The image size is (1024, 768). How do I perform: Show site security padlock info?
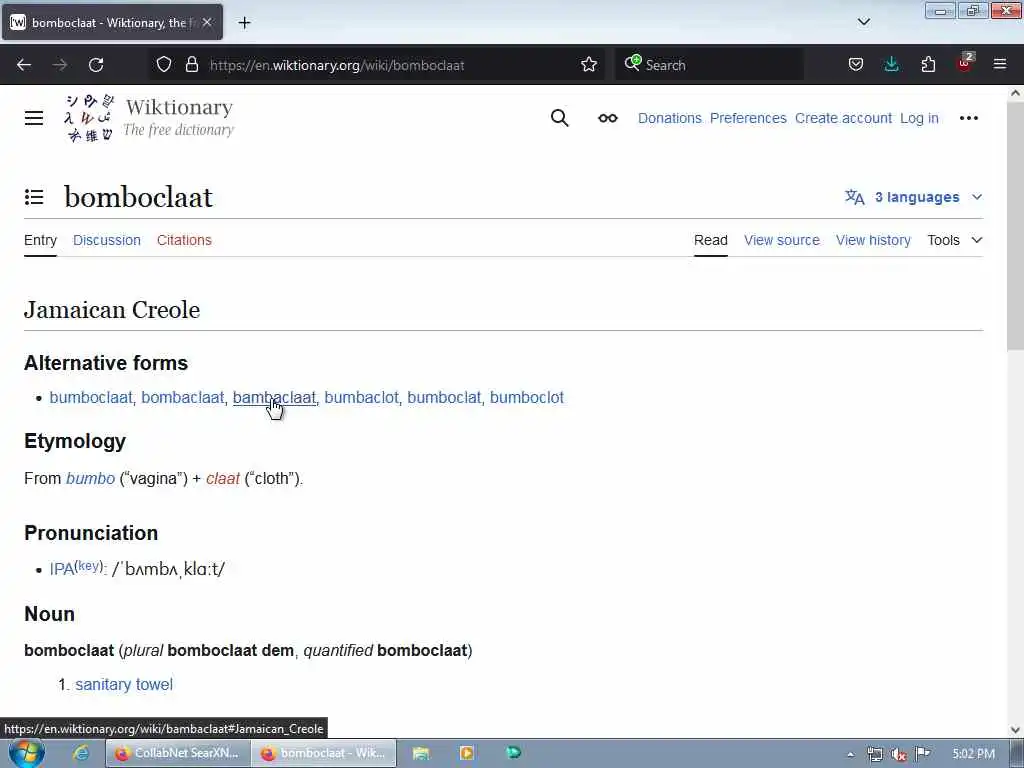click(x=191, y=65)
